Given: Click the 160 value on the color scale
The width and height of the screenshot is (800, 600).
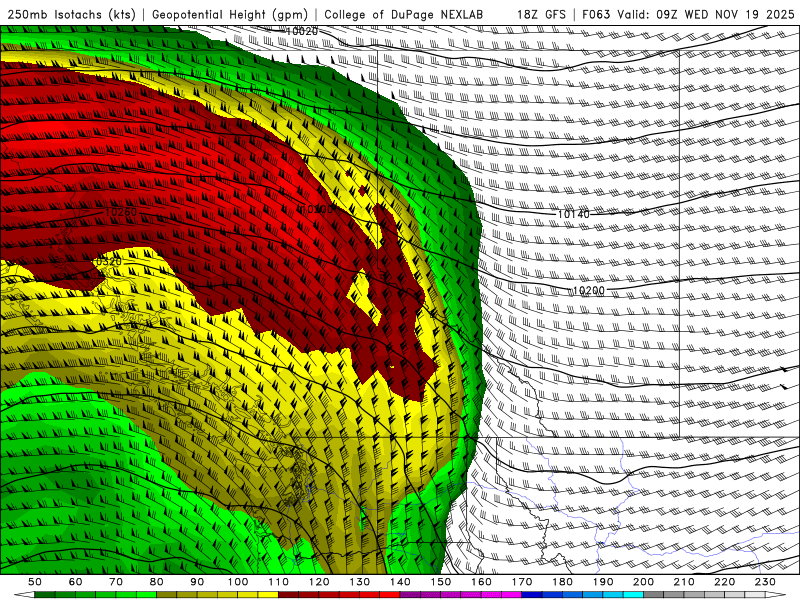Looking at the screenshot, I should tap(481, 582).
